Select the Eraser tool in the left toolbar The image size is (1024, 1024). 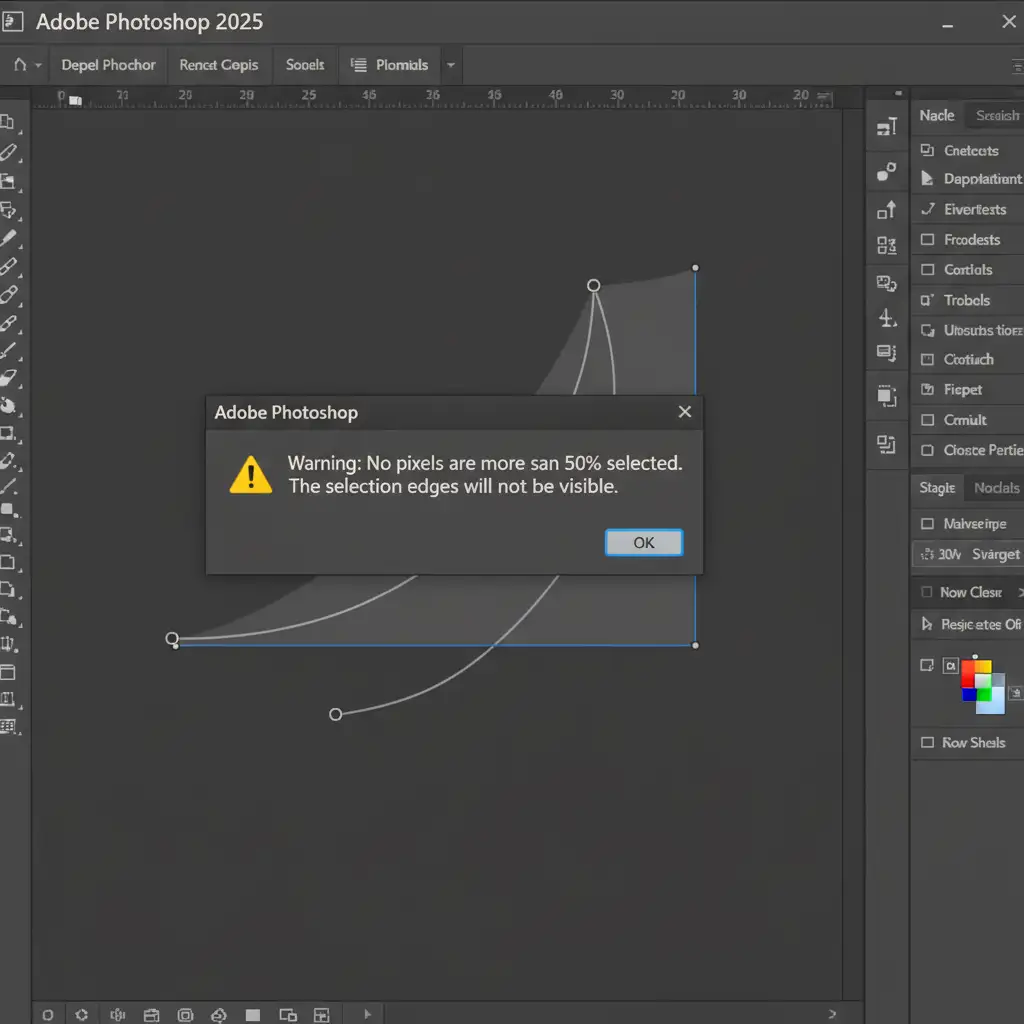tap(9, 378)
